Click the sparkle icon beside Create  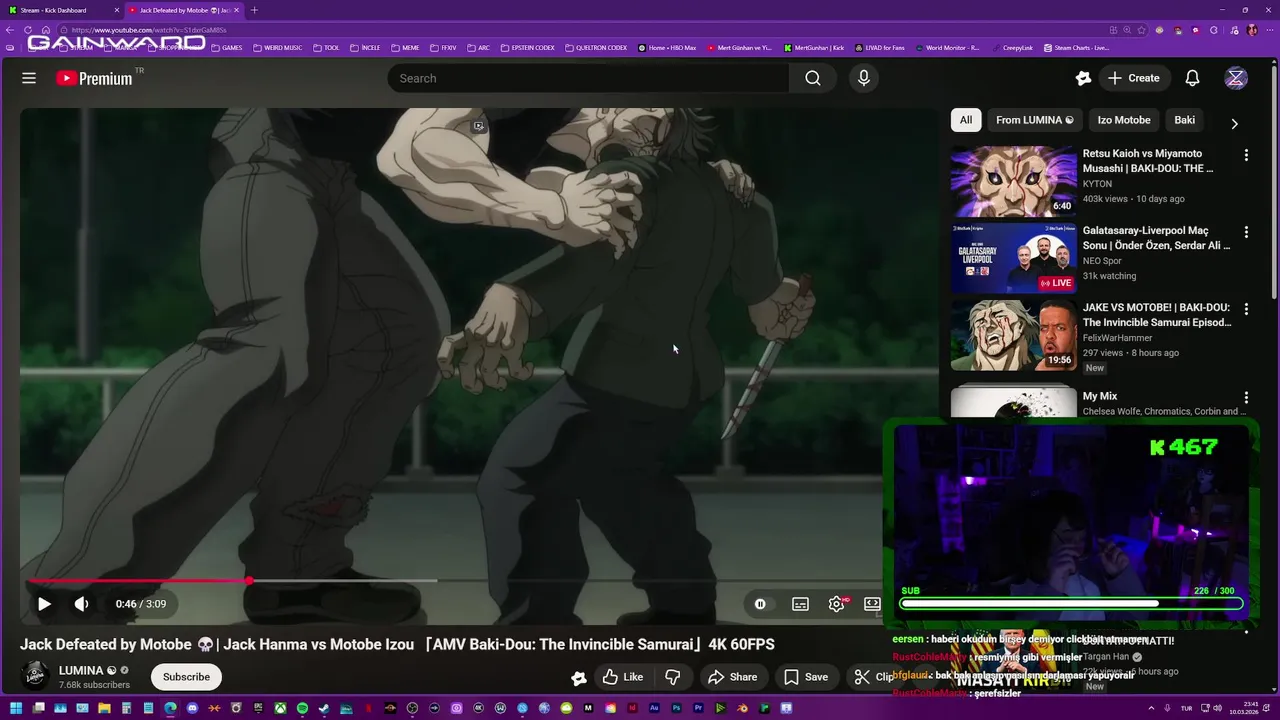point(1083,78)
